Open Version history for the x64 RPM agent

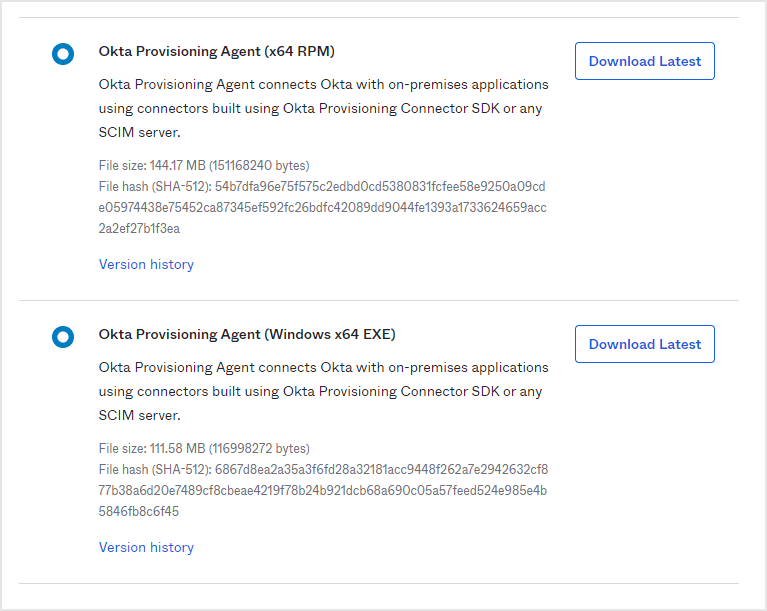point(146,264)
